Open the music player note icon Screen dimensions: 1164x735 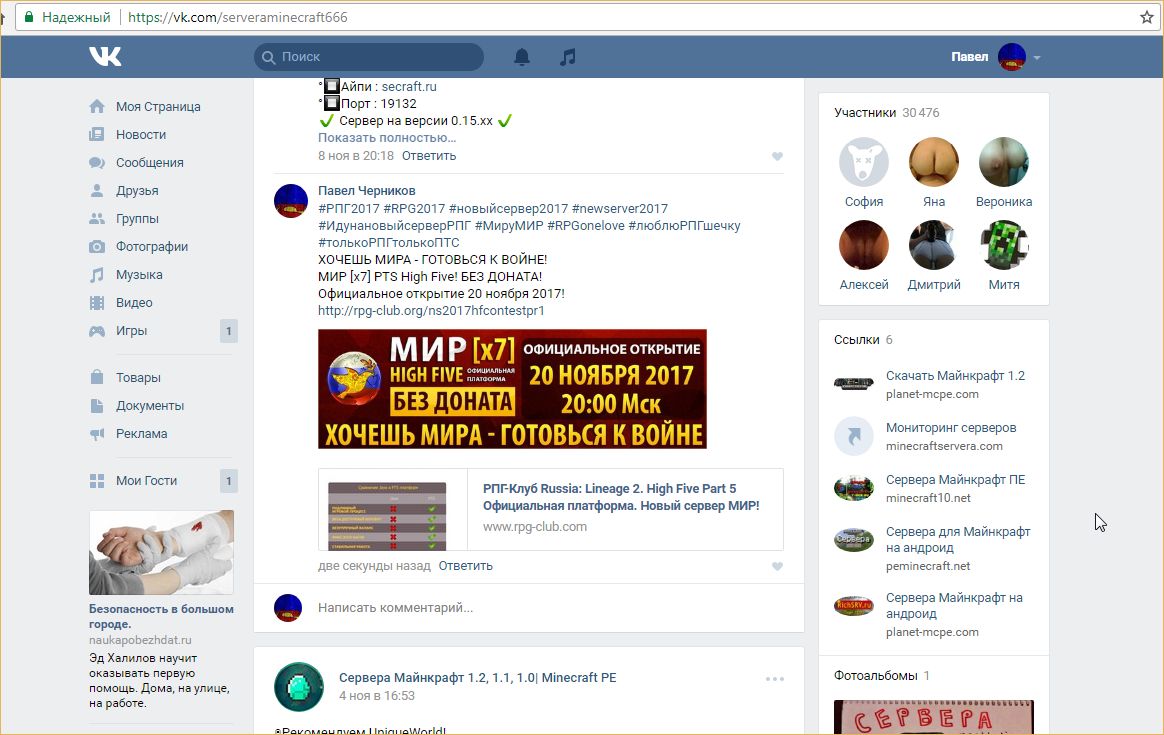[568, 57]
